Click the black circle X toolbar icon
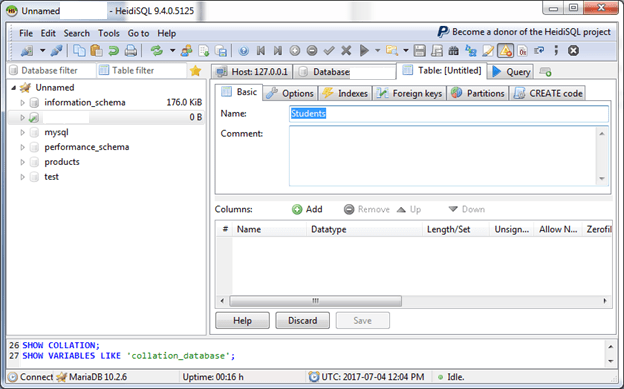This screenshot has height=389, width=624. coord(573,51)
